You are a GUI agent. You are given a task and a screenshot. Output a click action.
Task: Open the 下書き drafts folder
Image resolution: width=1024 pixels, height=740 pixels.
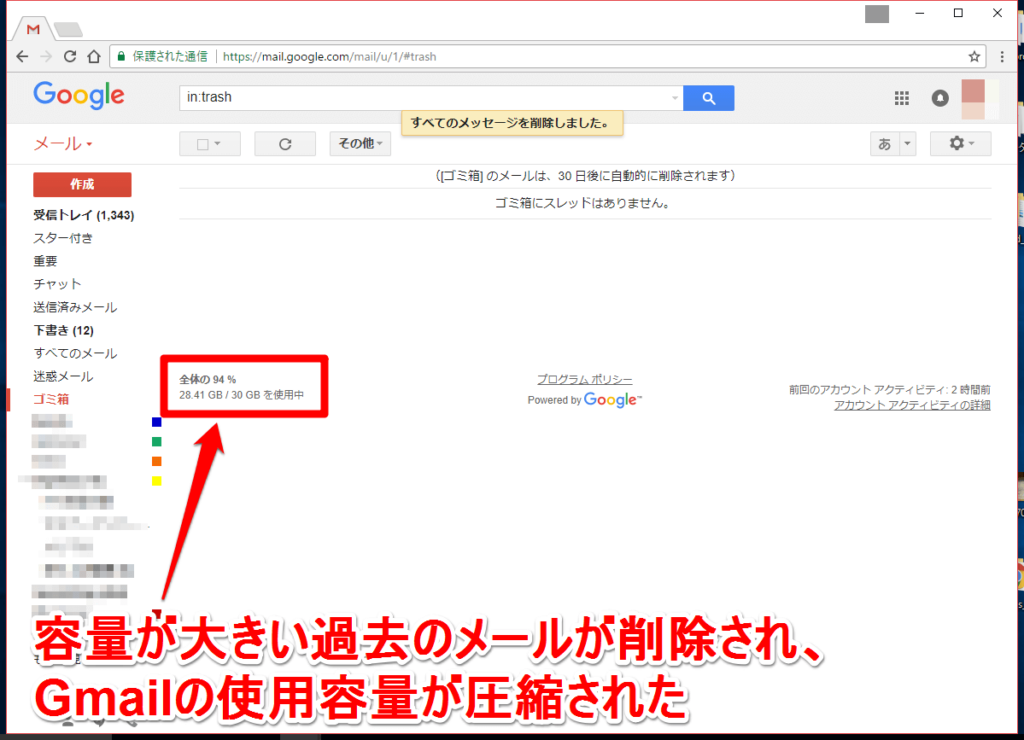63,330
